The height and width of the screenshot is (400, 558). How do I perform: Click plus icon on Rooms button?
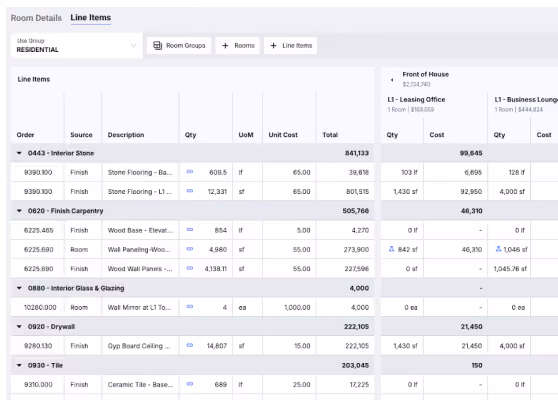[225, 46]
